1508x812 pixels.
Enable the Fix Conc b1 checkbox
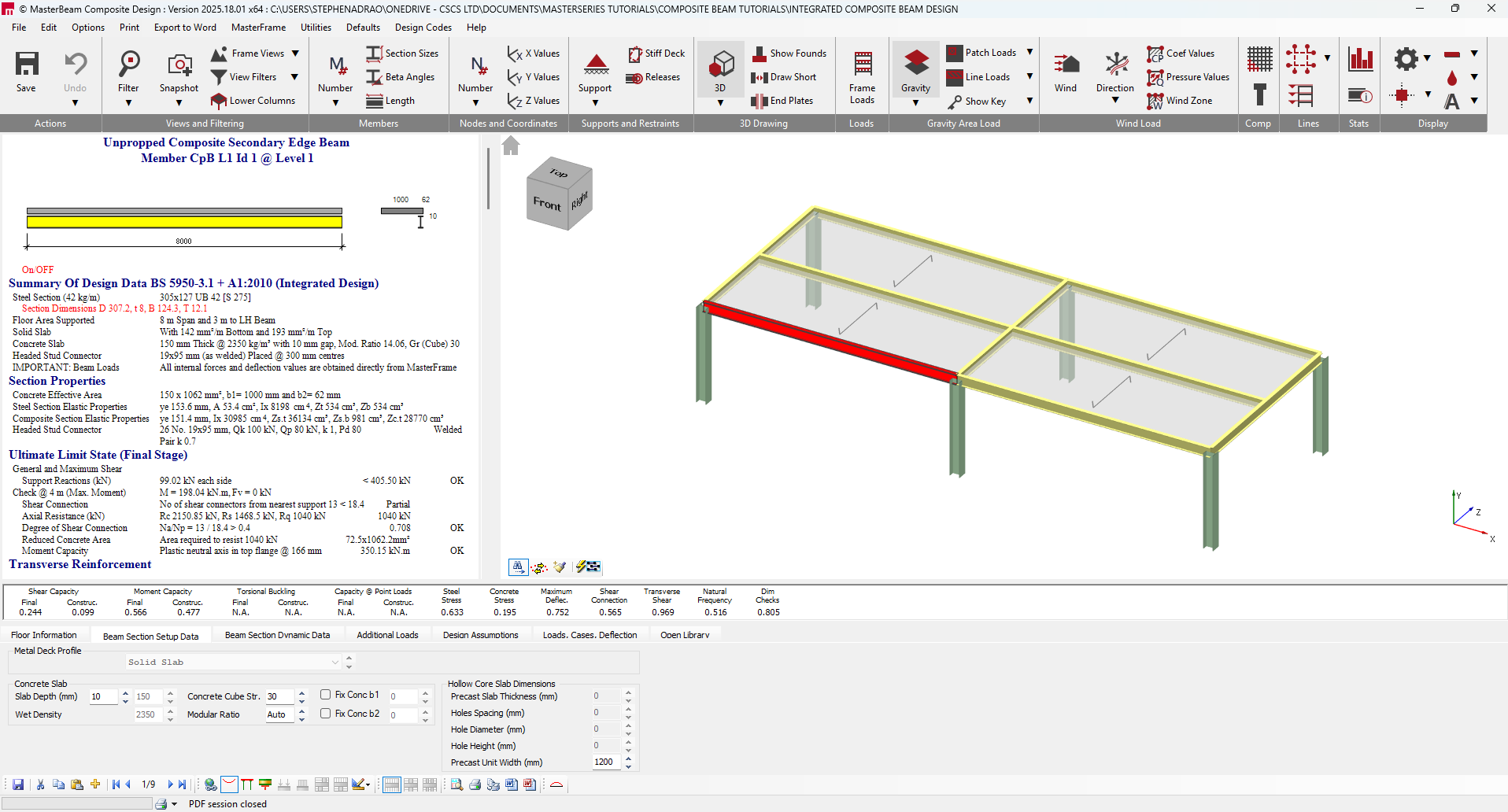tap(325, 695)
